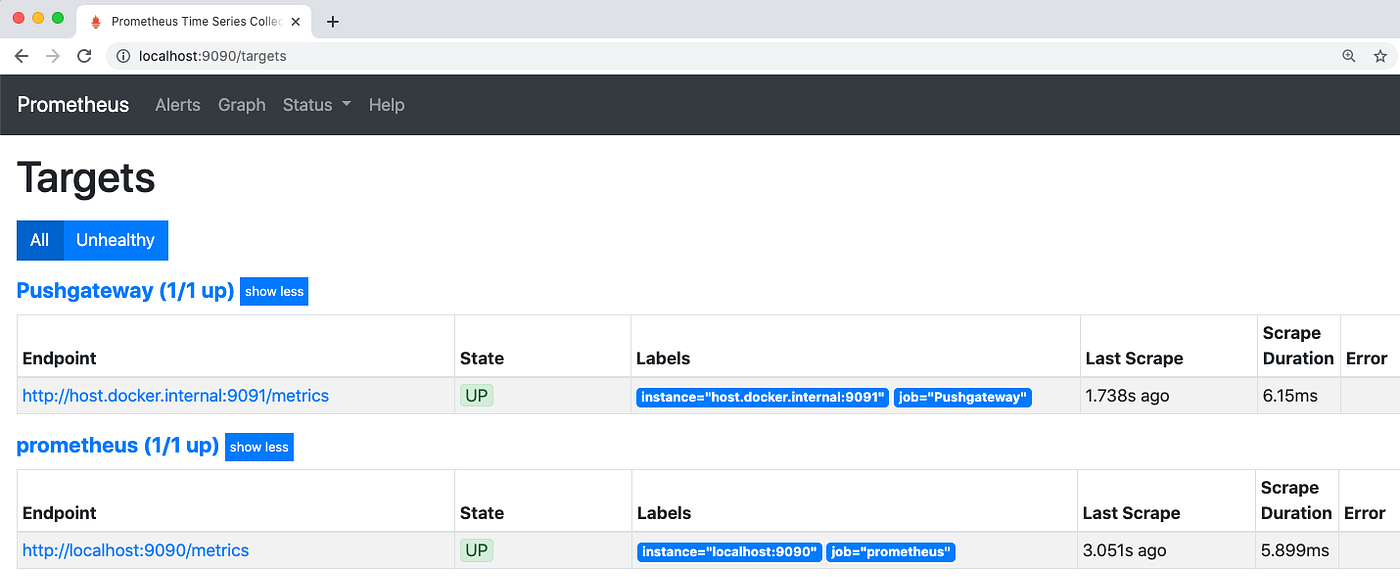
Task: Click the job="prometheus" label badge
Action: coord(891,552)
